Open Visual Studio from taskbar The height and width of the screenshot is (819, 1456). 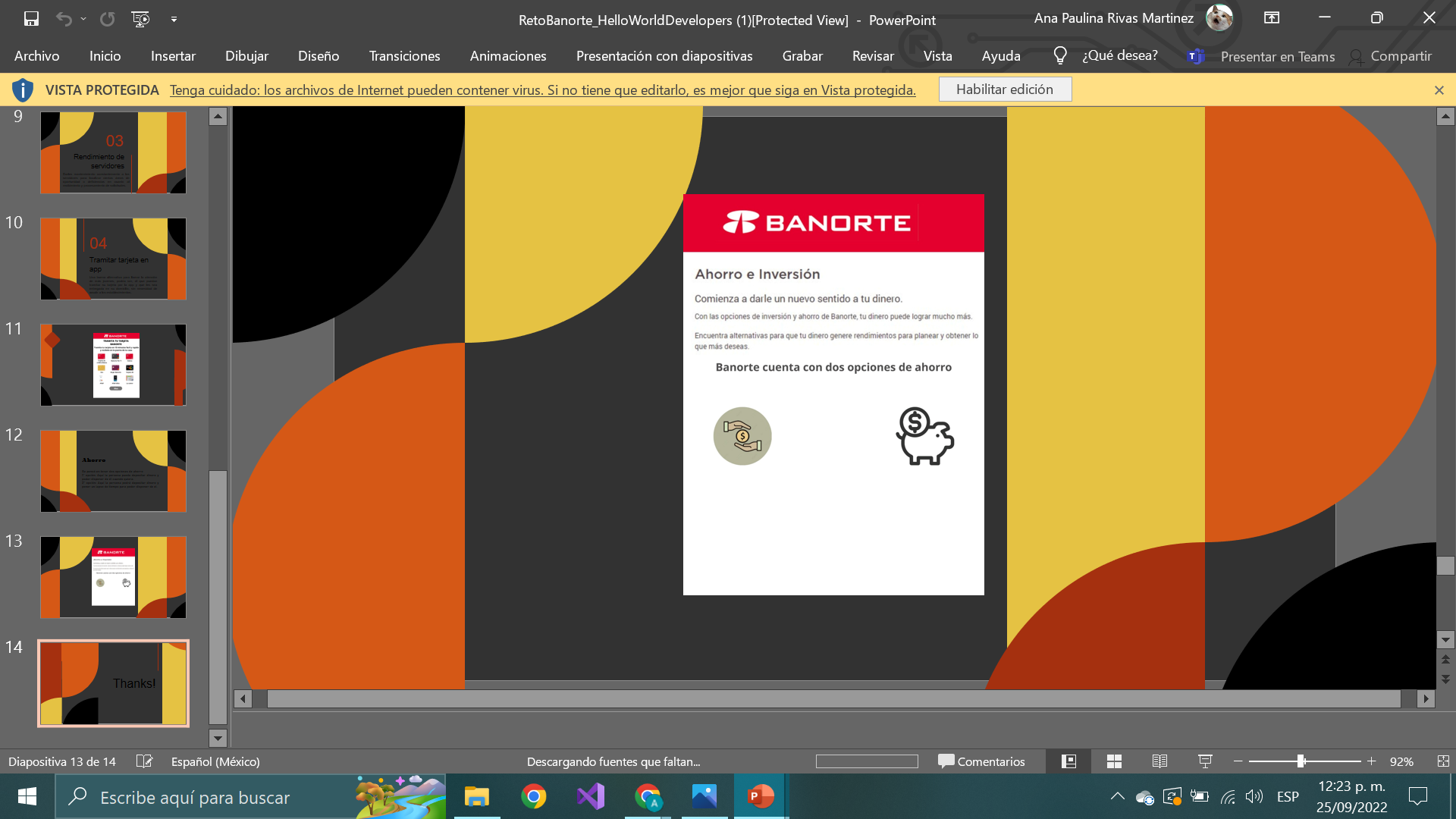(591, 796)
